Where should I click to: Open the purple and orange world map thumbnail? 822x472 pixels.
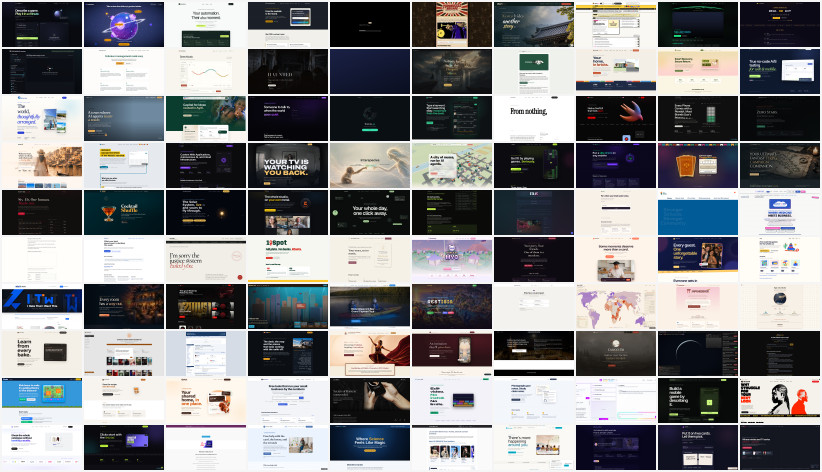coord(616,307)
